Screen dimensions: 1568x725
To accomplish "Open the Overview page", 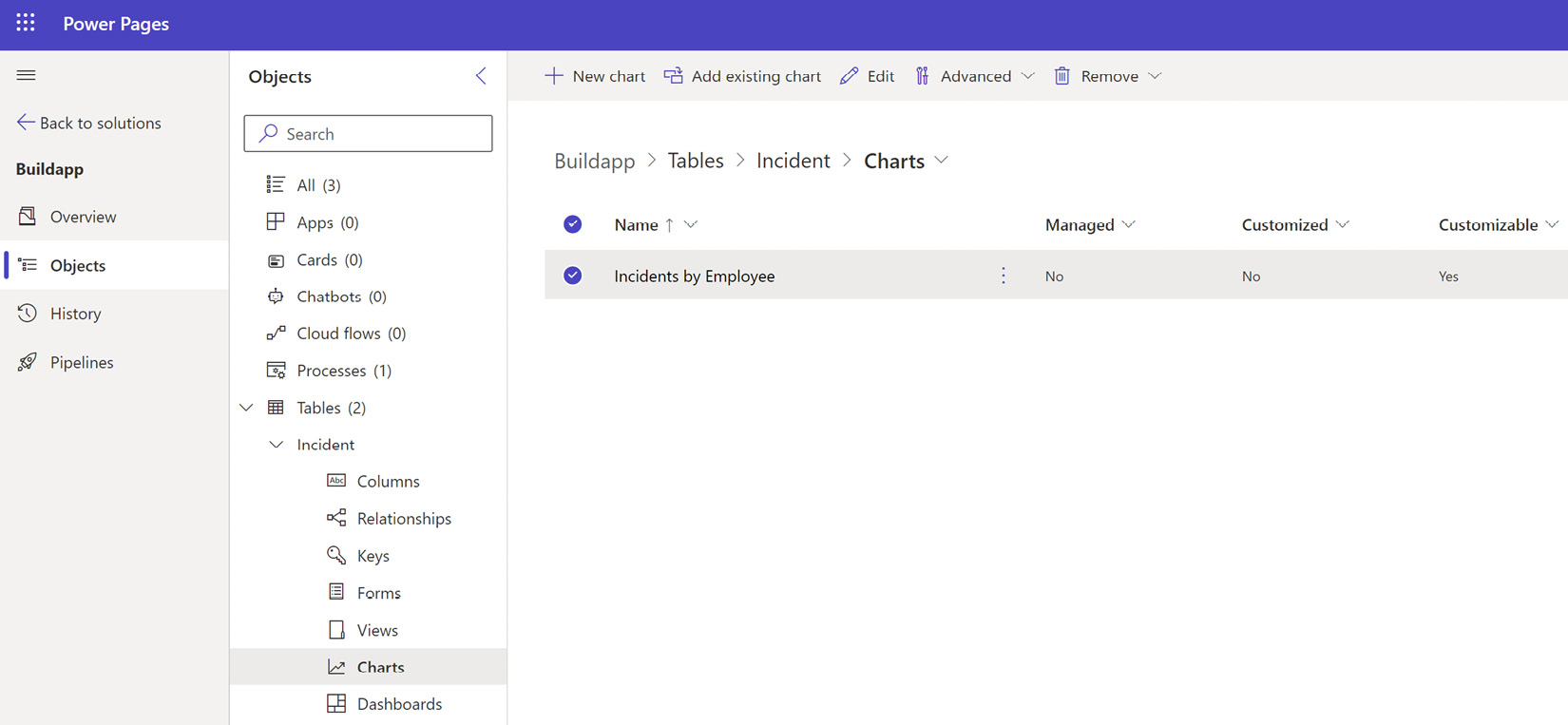I will (114, 217).
